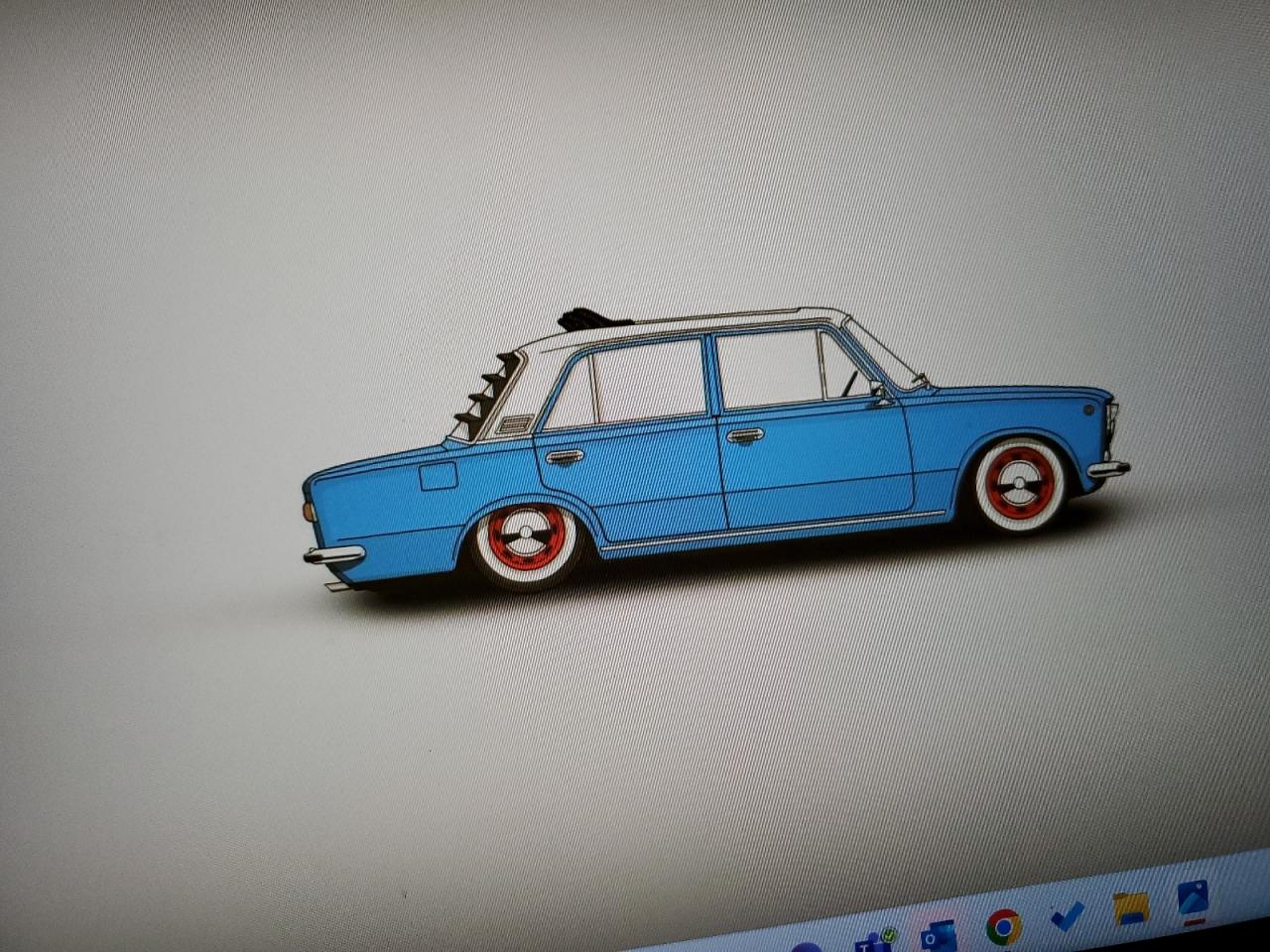Click the square fuel filler flap
Image resolution: width=1270 pixels, height=952 pixels.
pyautogui.click(x=438, y=476)
